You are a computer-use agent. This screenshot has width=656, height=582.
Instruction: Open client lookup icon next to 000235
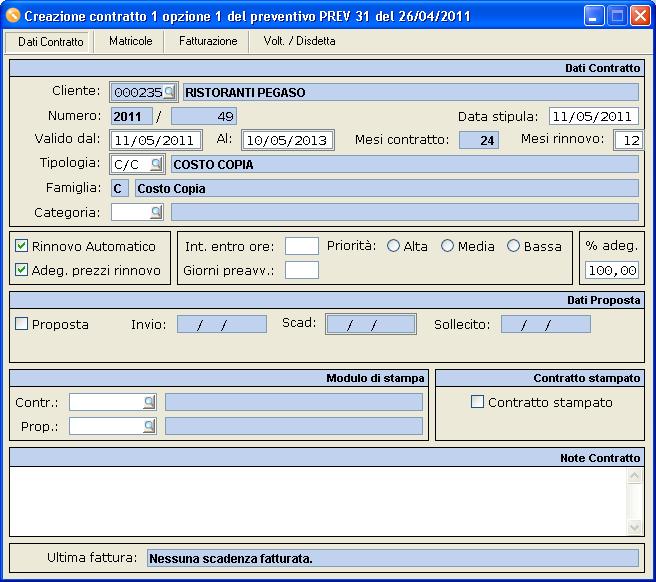(169, 92)
